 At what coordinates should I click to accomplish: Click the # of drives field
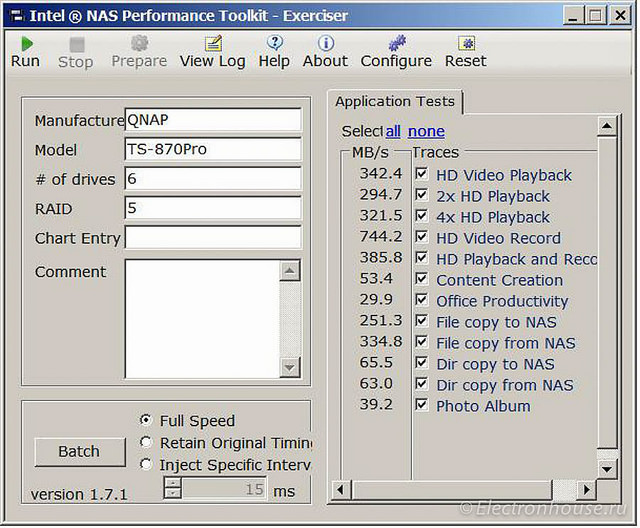213,179
